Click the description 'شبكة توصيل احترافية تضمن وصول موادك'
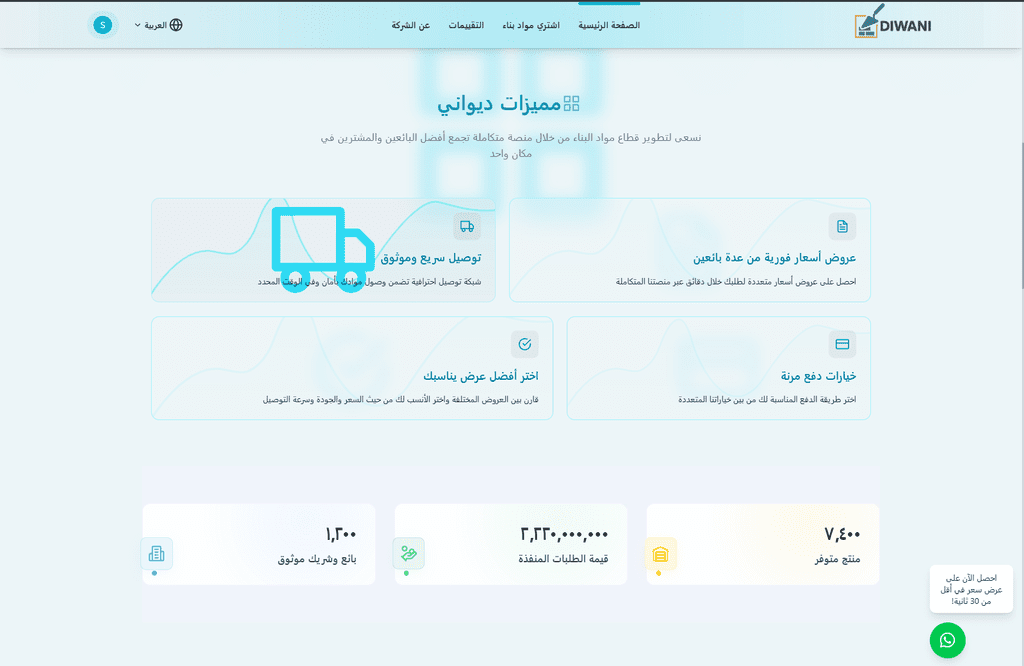This screenshot has height=666, width=1024. 369,282
